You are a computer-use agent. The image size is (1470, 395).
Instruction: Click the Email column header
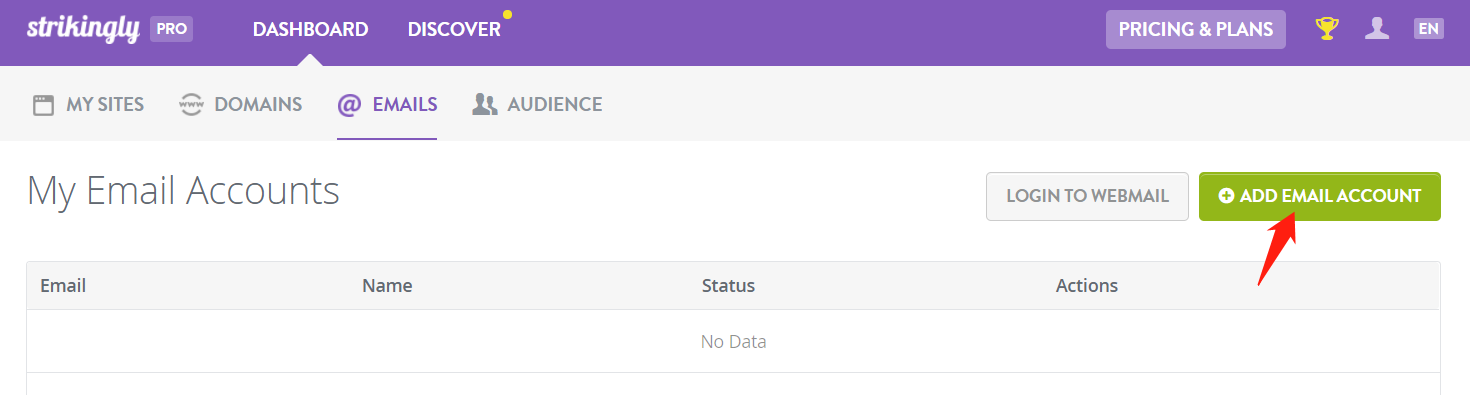click(63, 286)
